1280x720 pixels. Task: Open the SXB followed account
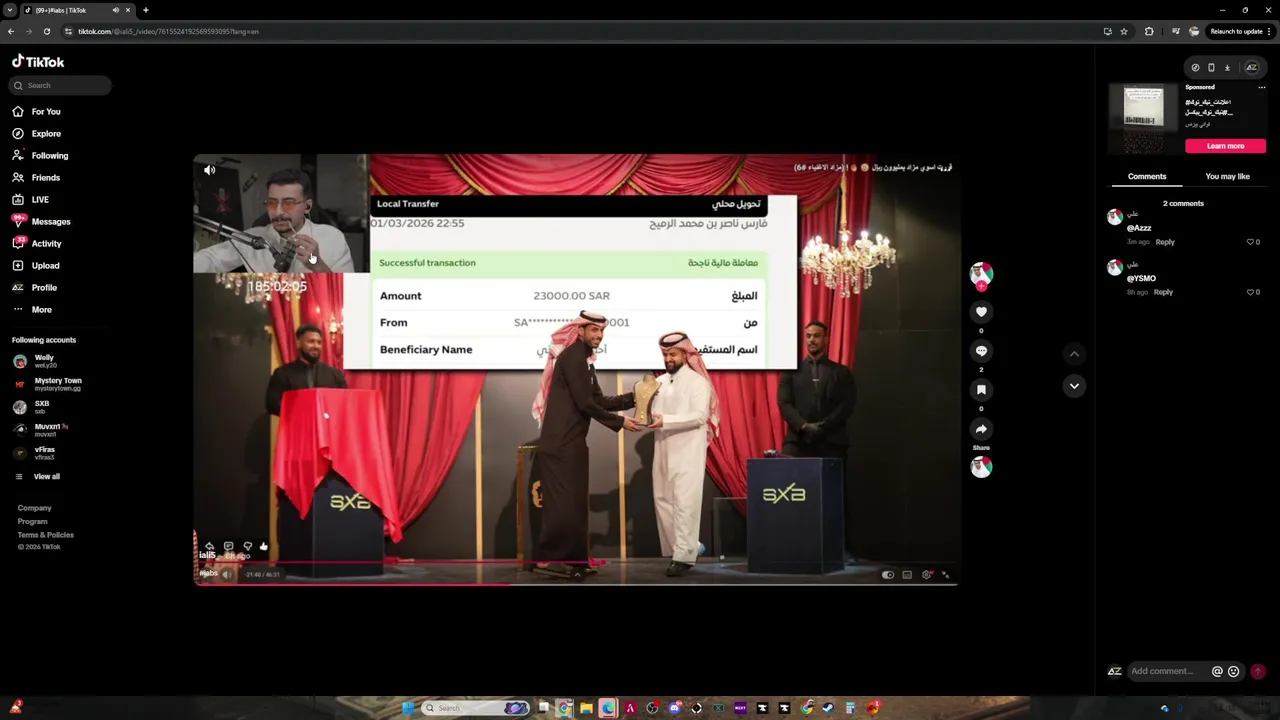tap(31, 407)
